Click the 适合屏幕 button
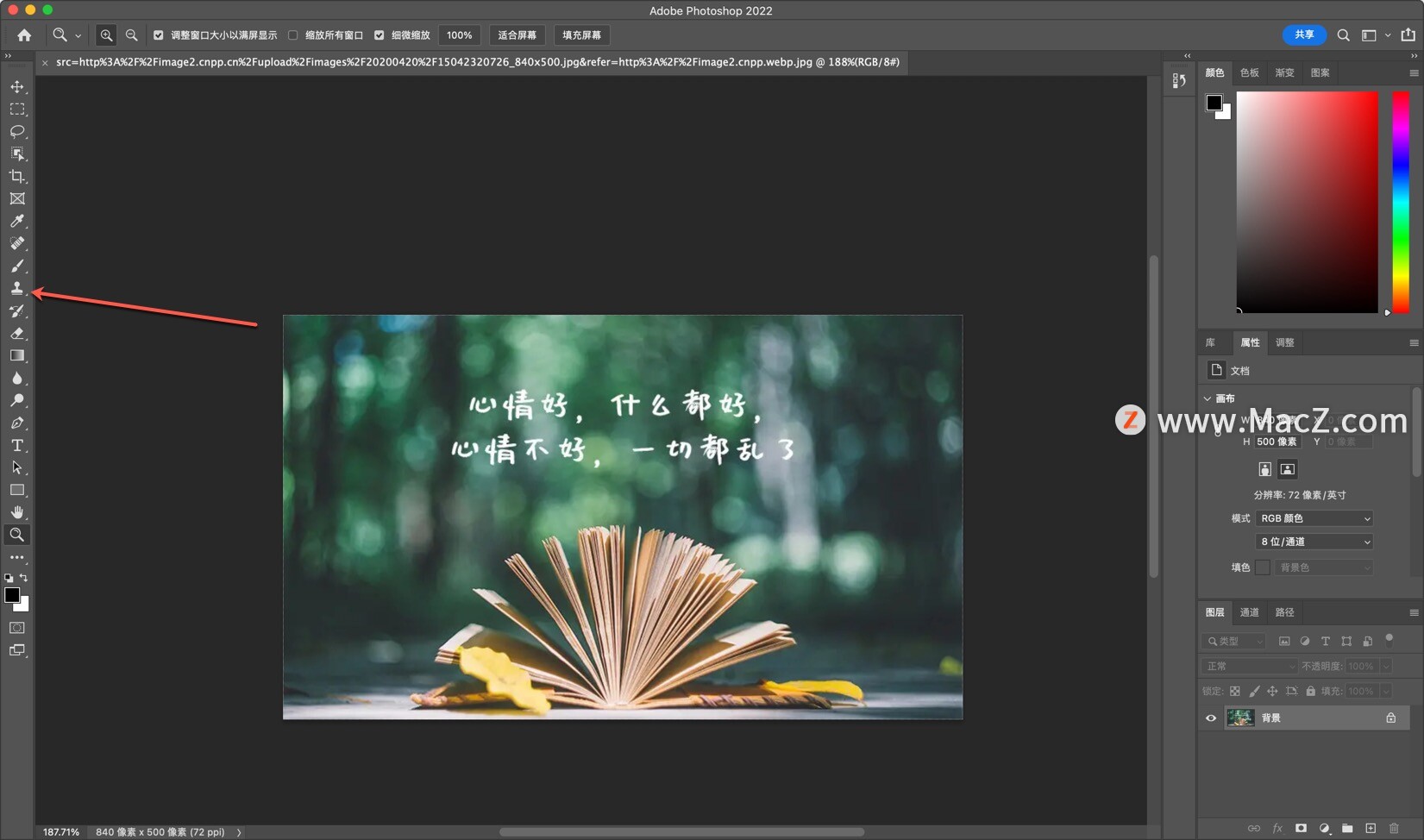1424x840 pixels. tap(517, 35)
